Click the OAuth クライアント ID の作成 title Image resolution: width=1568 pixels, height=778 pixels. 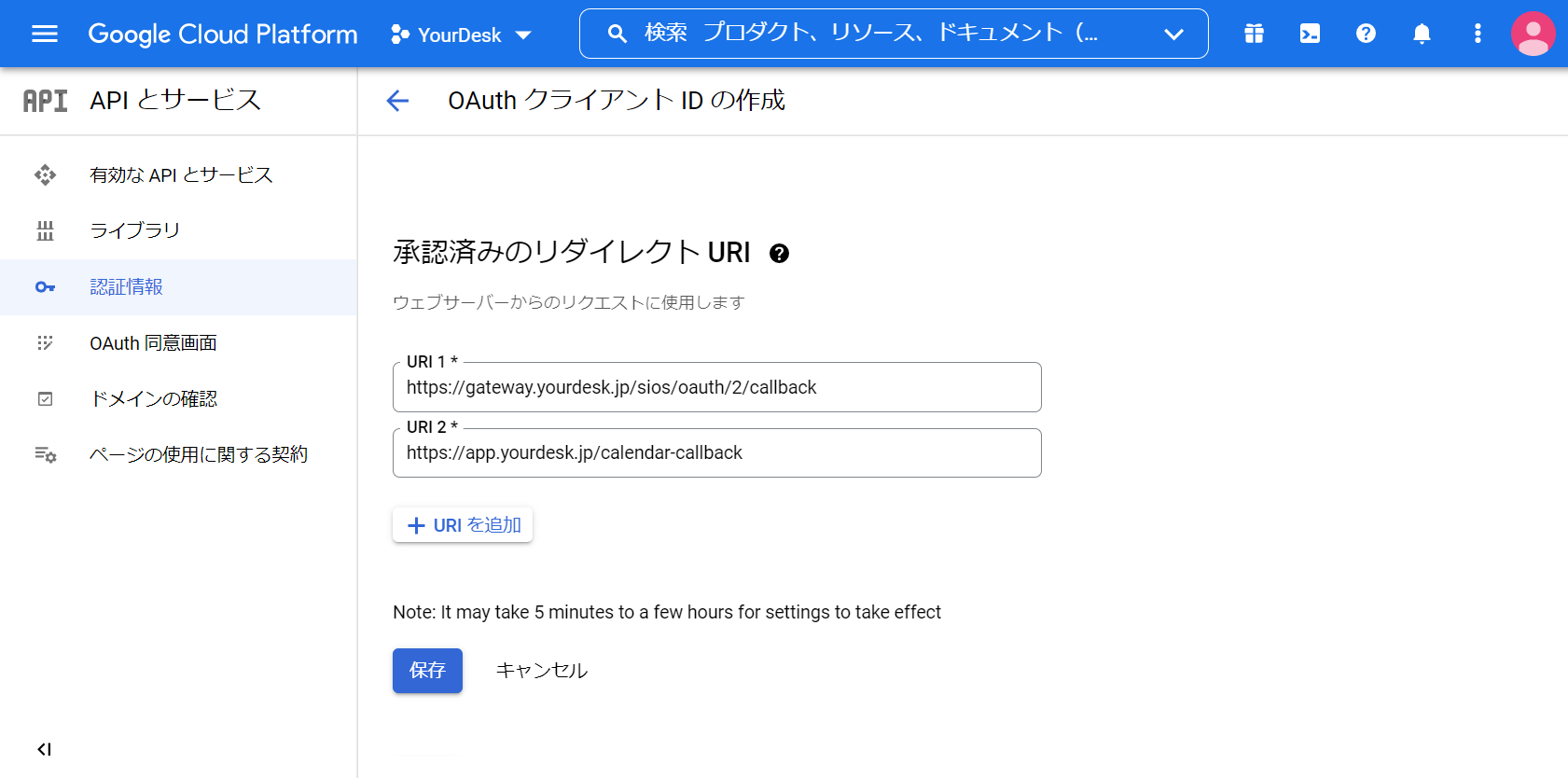[617, 101]
